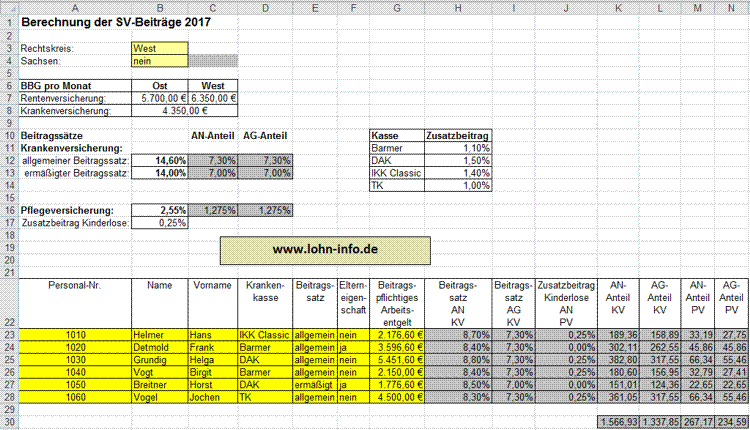This screenshot has height=430, width=750.
Task: Click the Kranken-kasse column heading
Action: (x=265, y=304)
